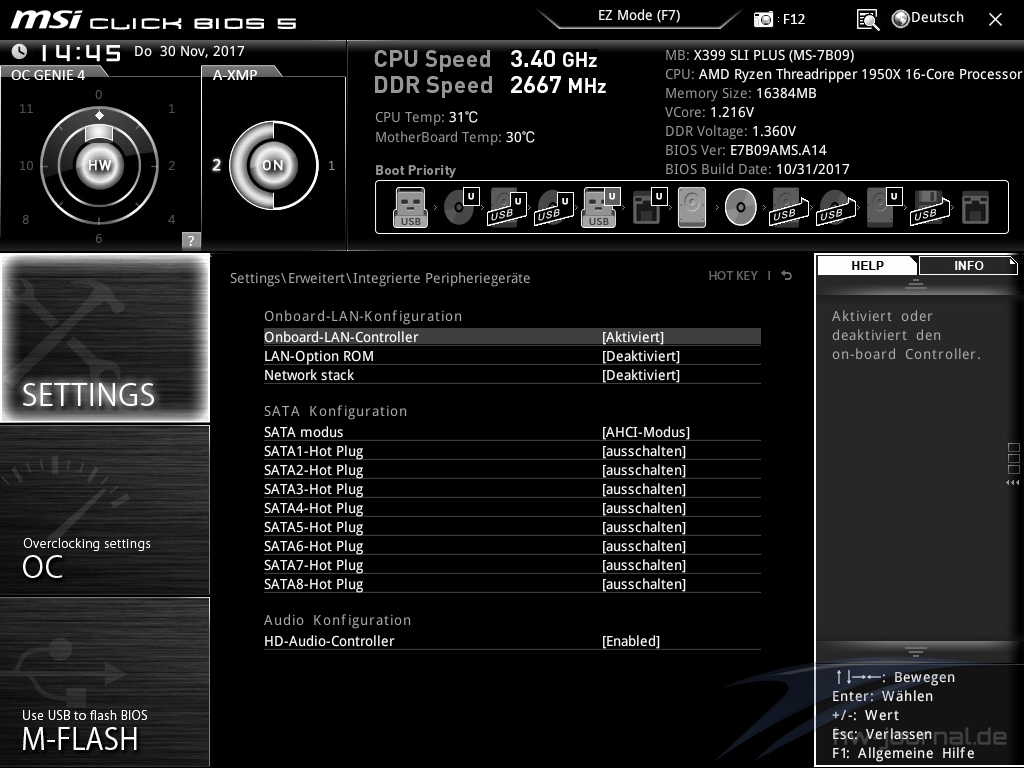Screen dimensions: 1024x768
Task: Select eleventh boot device, UEFI hard disk
Action: coord(884,207)
